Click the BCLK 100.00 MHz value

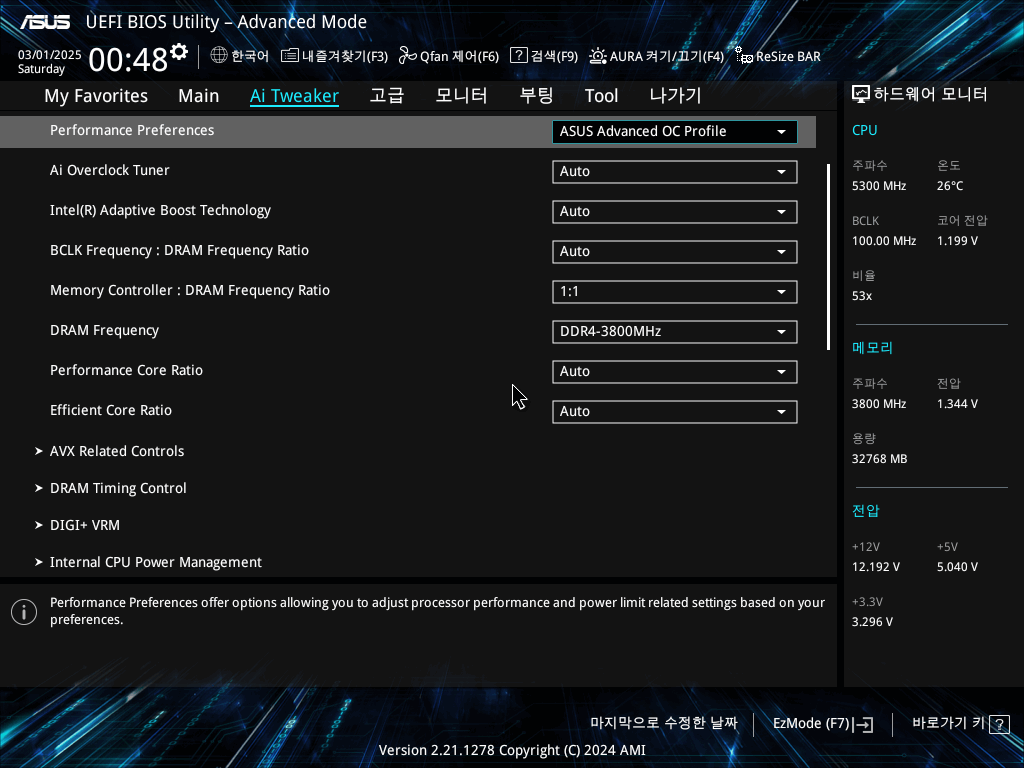884,241
